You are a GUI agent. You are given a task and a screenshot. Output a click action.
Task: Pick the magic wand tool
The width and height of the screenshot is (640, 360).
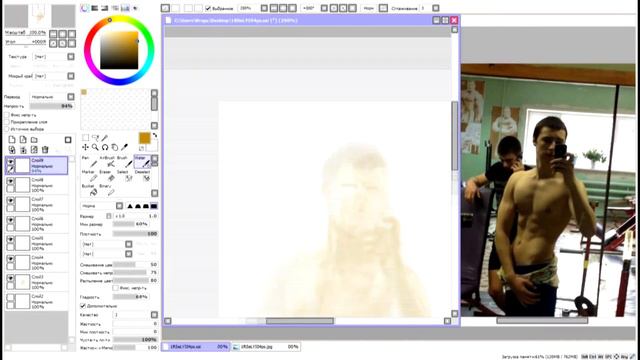[105, 138]
